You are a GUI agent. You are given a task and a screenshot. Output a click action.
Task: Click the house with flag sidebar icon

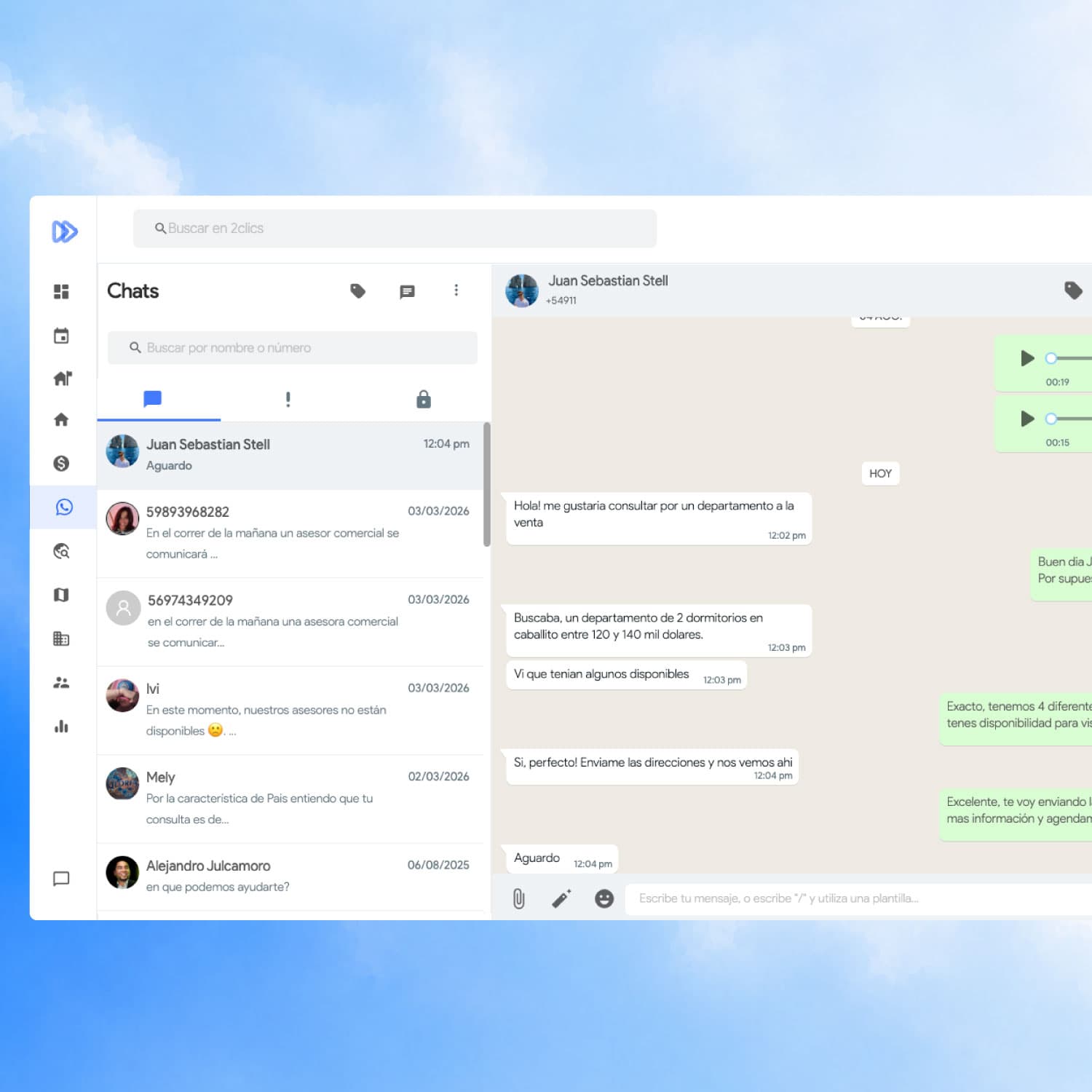63,378
